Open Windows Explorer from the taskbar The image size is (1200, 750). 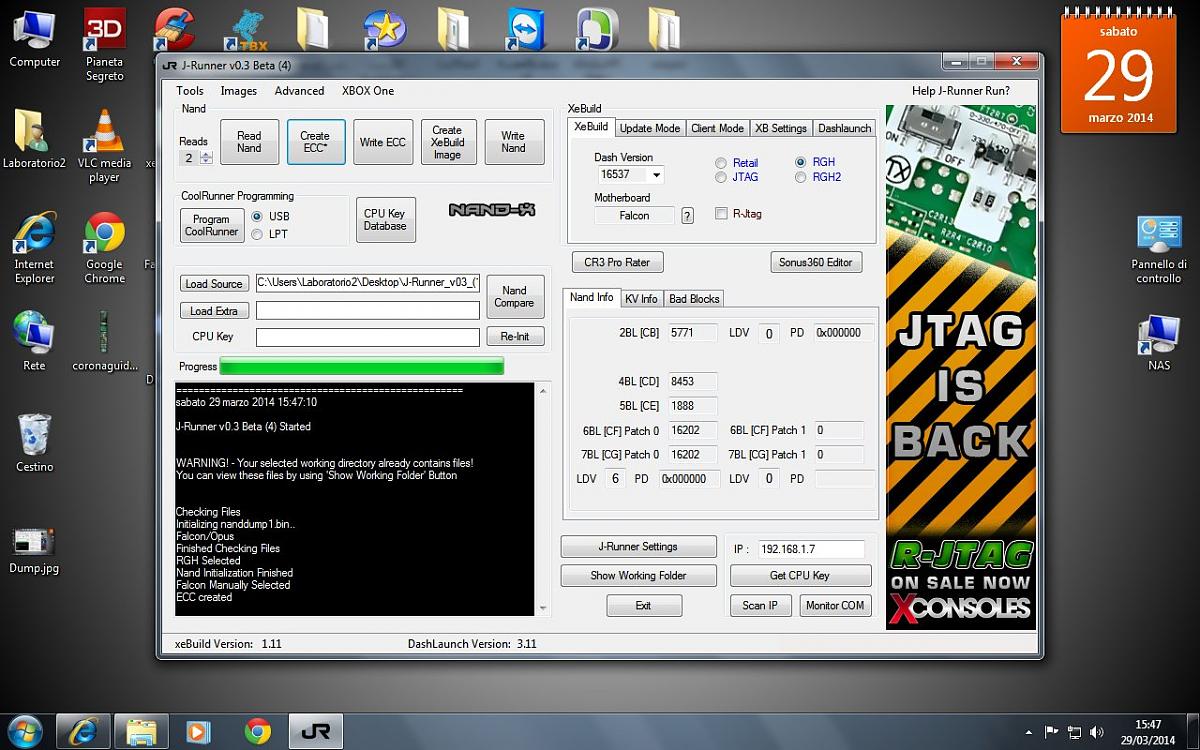point(140,731)
